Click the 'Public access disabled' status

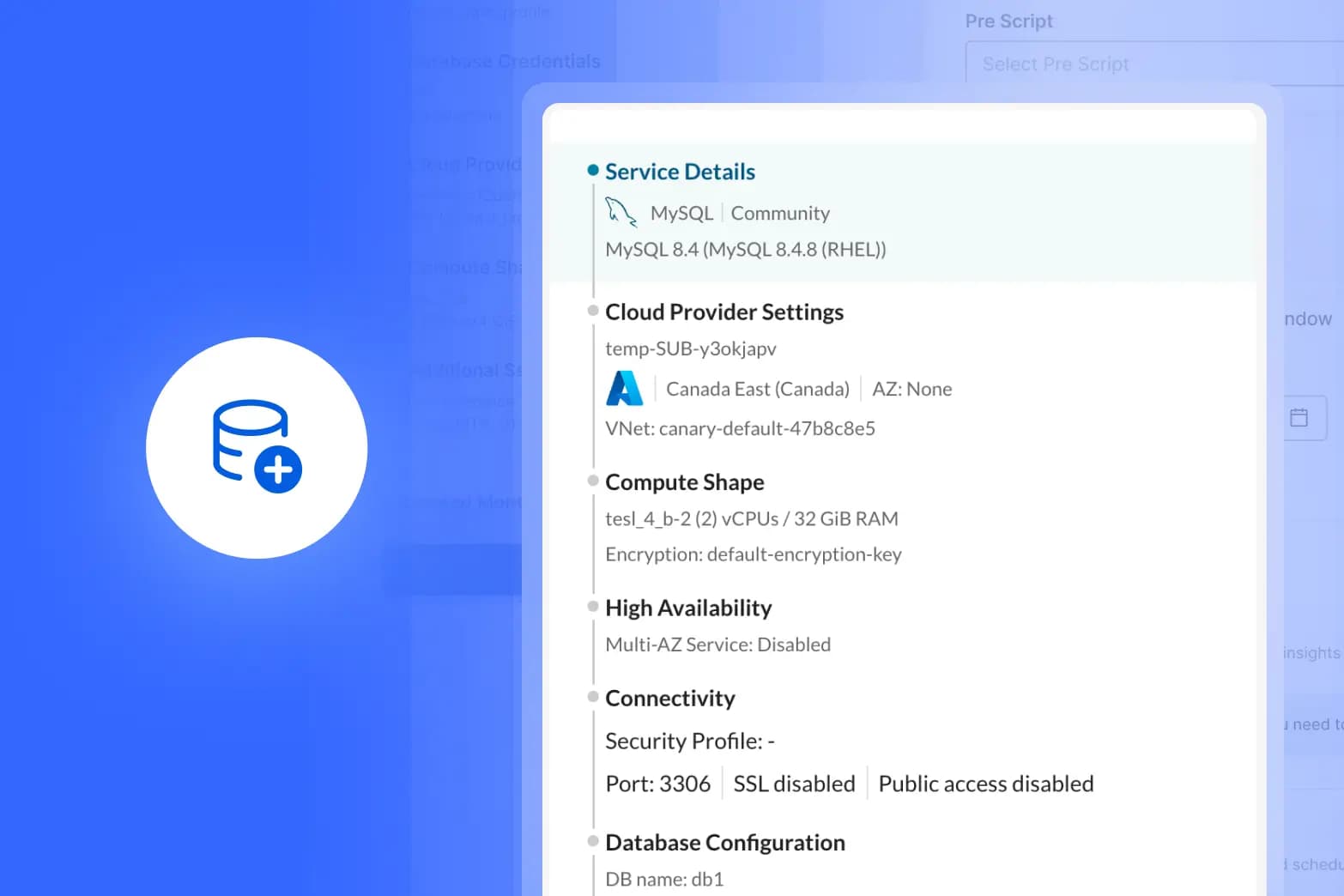986,784
